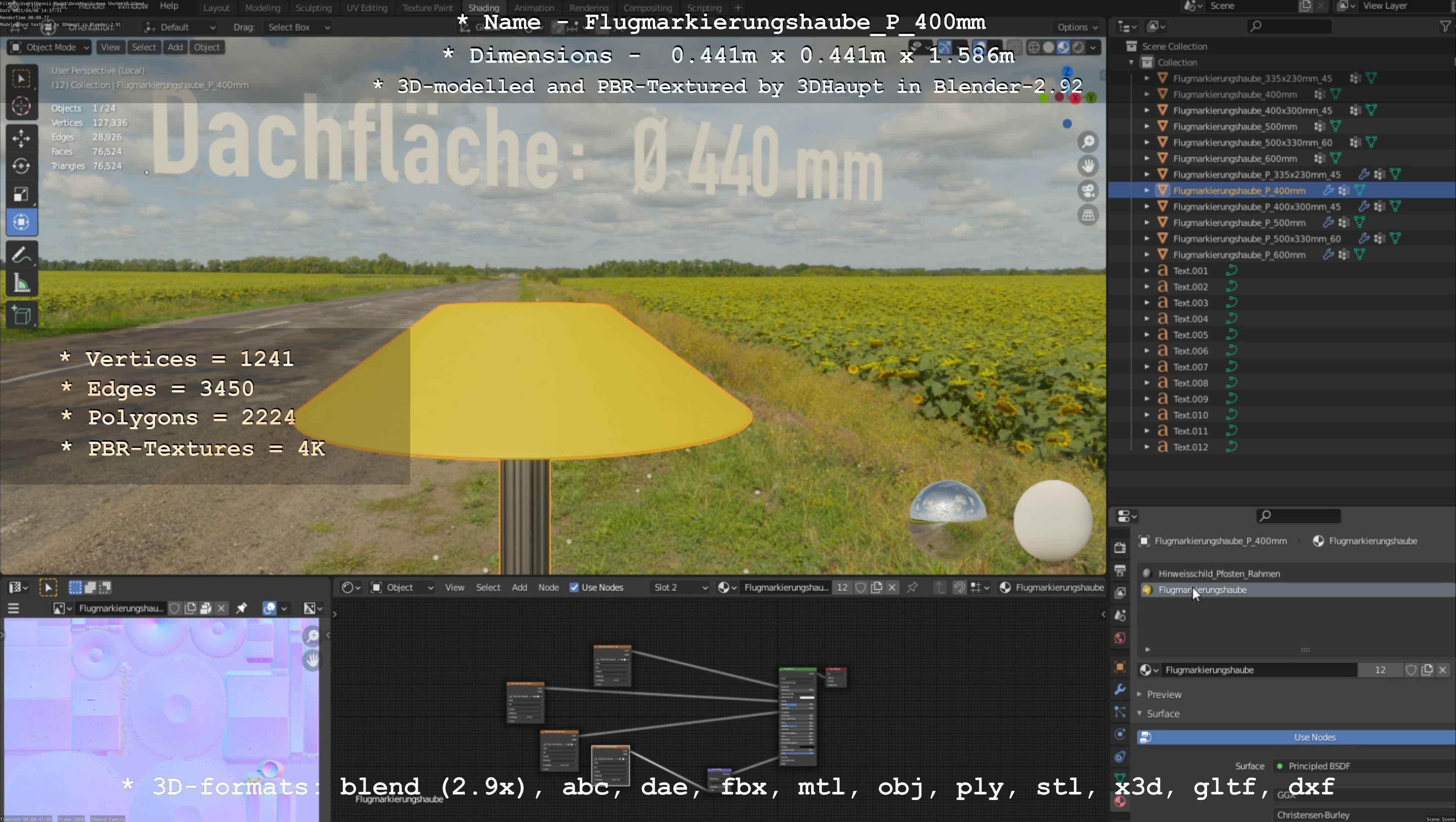Open the Node menu in node editor
The height and width of the screenshot is (822, 1456).
pos(548,587)
